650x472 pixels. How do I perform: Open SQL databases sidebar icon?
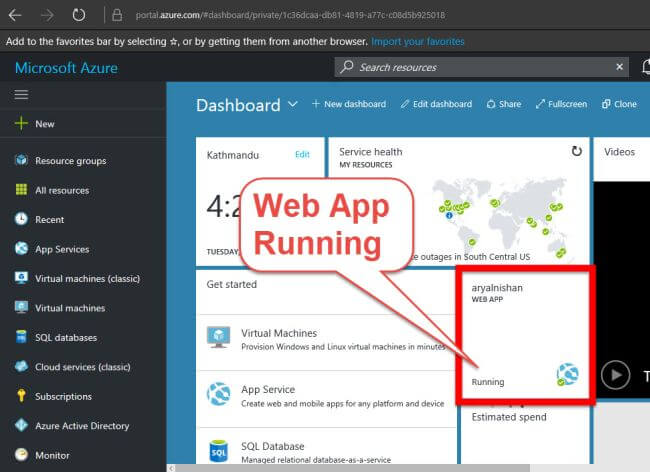pyautogui.click(x=21, y=337)
